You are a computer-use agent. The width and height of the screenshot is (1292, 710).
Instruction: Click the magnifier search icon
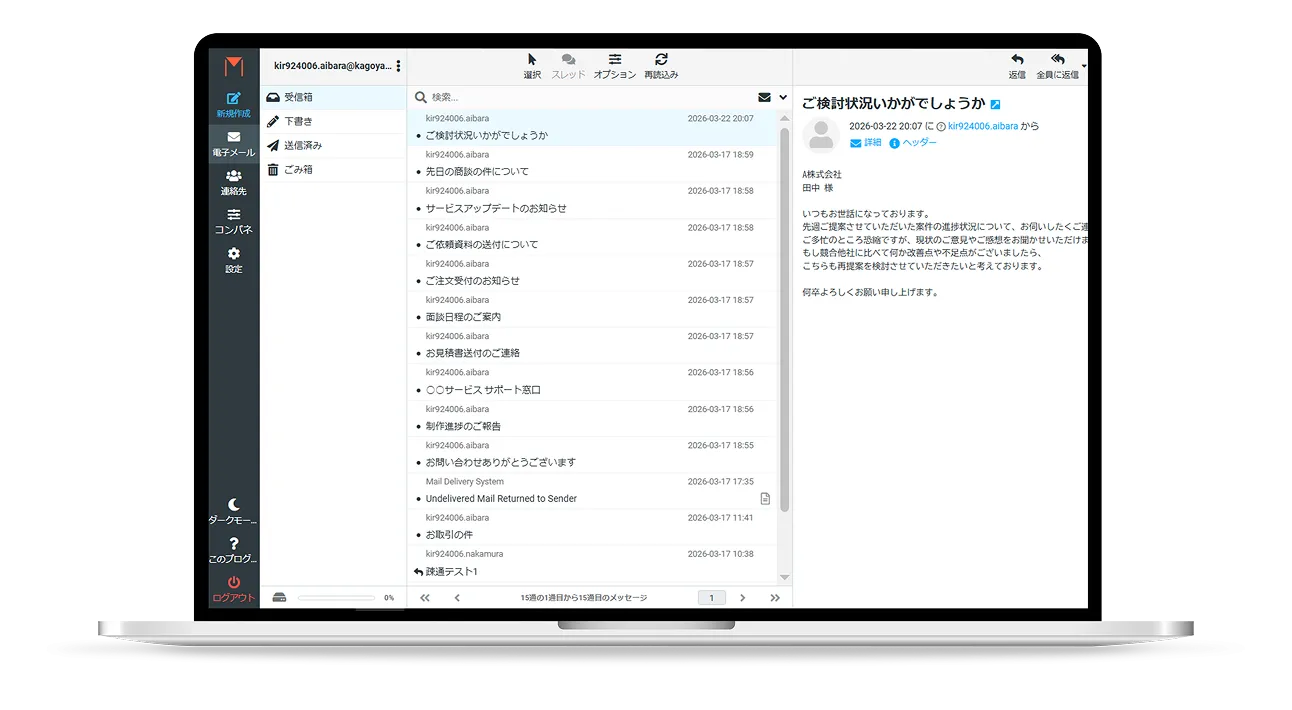tap(421, 97)
